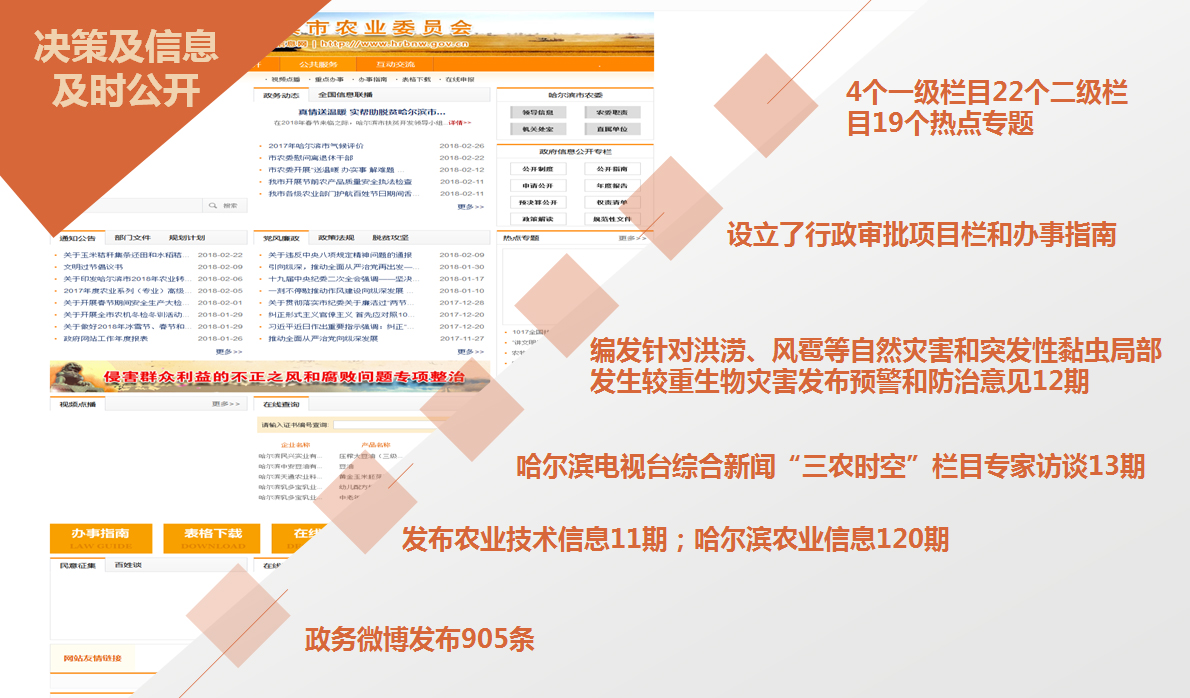The height and width of the screenshot is (698, 1190).
Task: Open the 预决算公开 button
Action: pos(538,203)
